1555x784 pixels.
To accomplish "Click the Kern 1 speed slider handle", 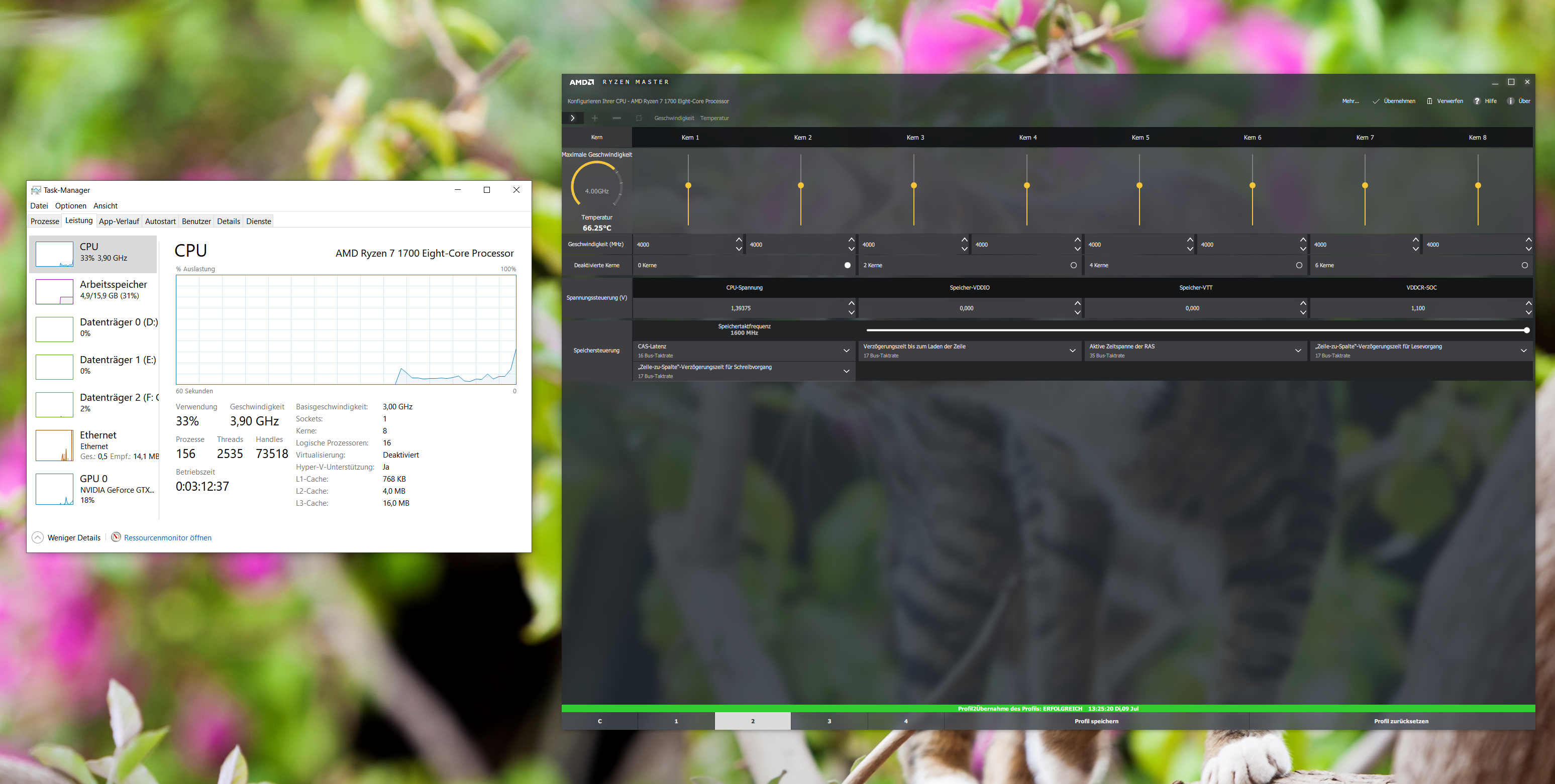I will click(x=688, y=185).
